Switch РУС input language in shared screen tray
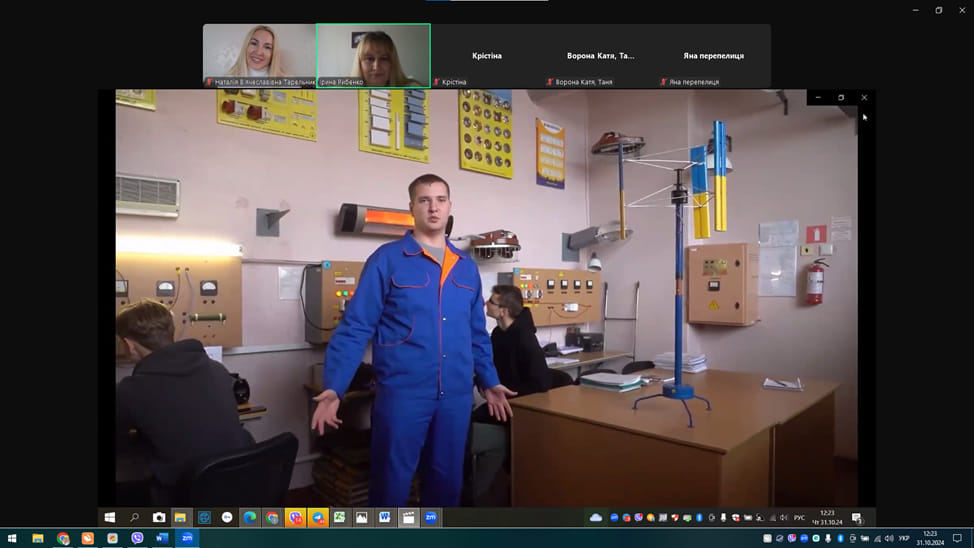 tap(799, 518)
